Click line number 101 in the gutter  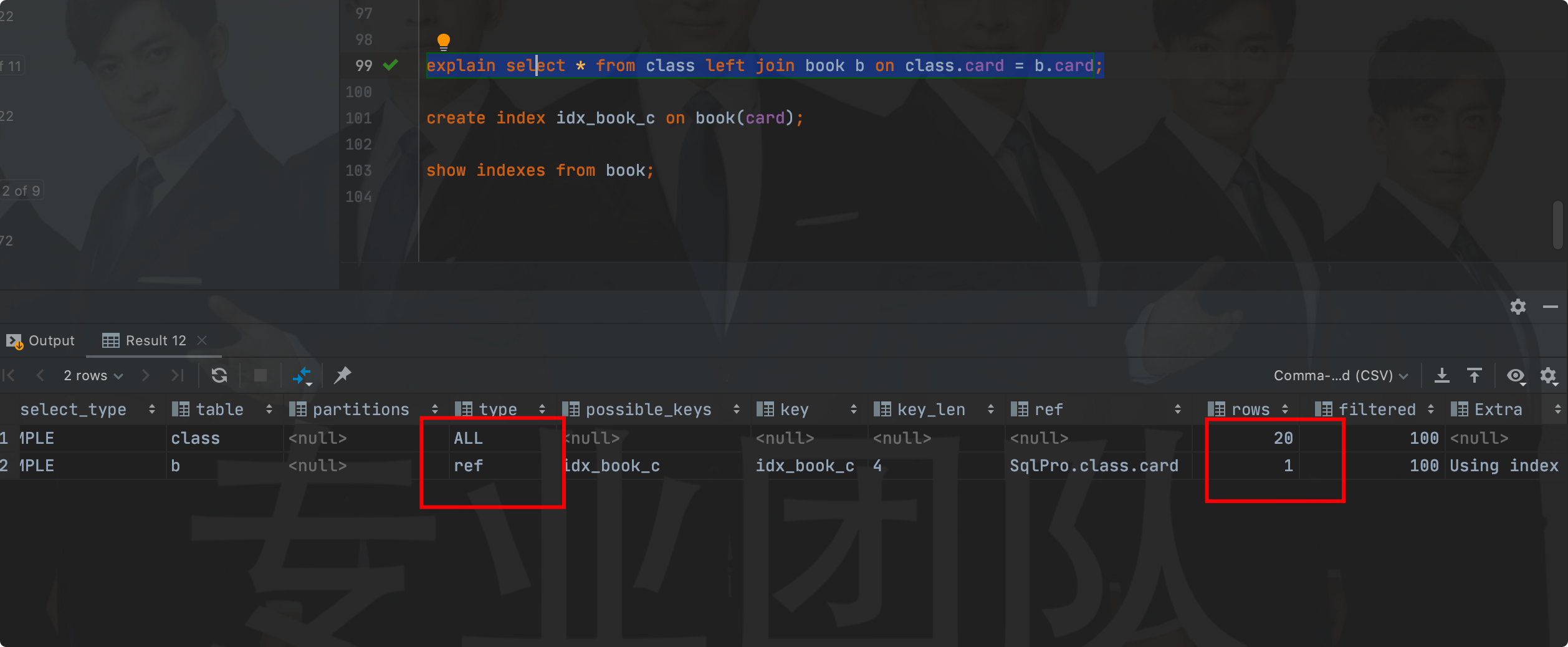point(359,118)
